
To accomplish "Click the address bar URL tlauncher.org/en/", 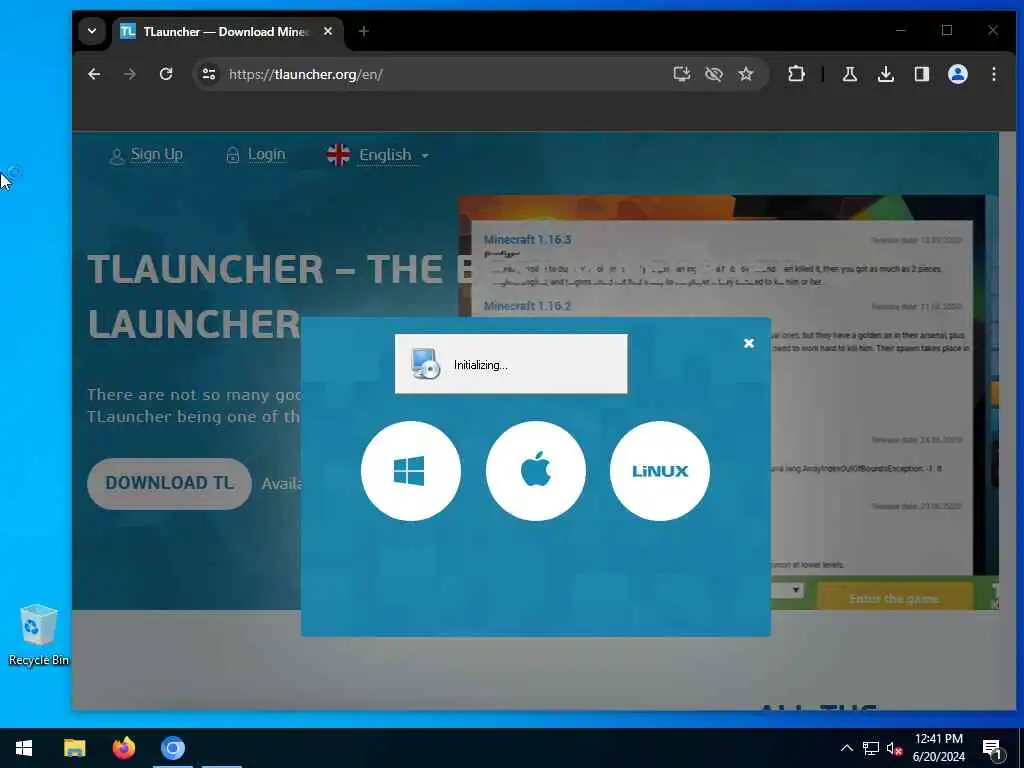I will point(306,74).
